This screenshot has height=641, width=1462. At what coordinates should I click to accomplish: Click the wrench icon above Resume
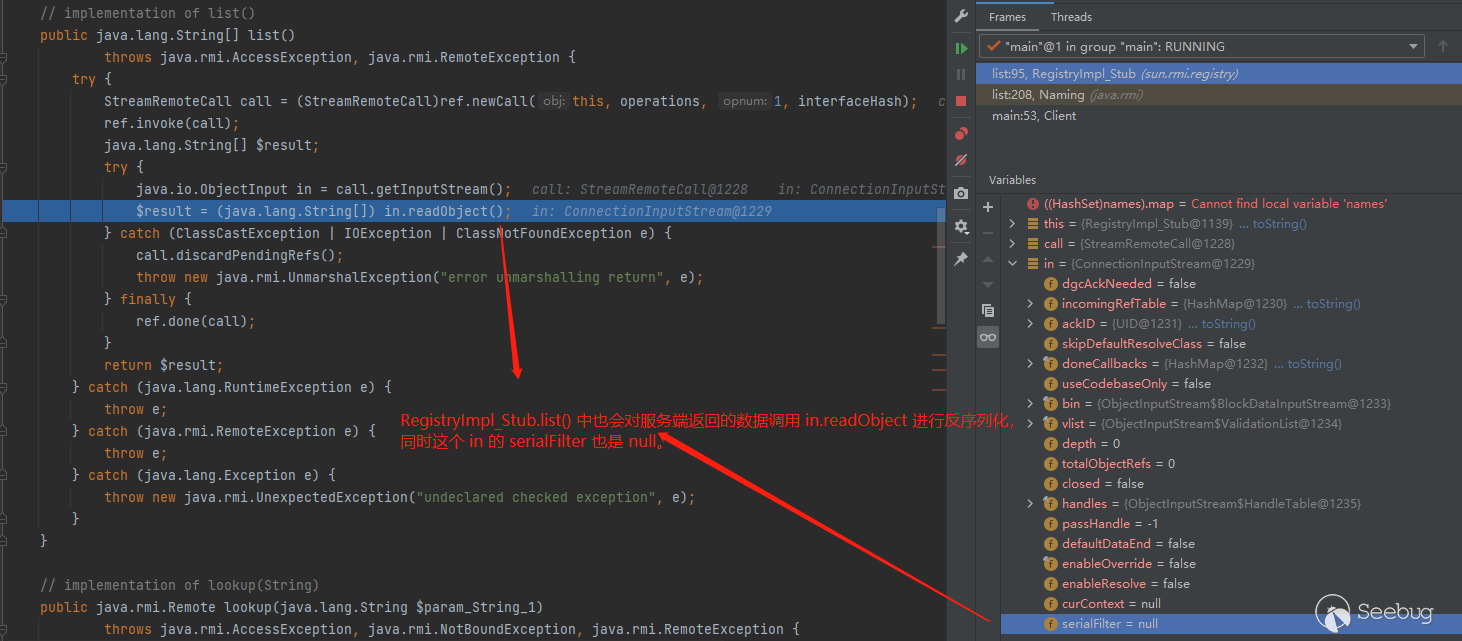961,16
